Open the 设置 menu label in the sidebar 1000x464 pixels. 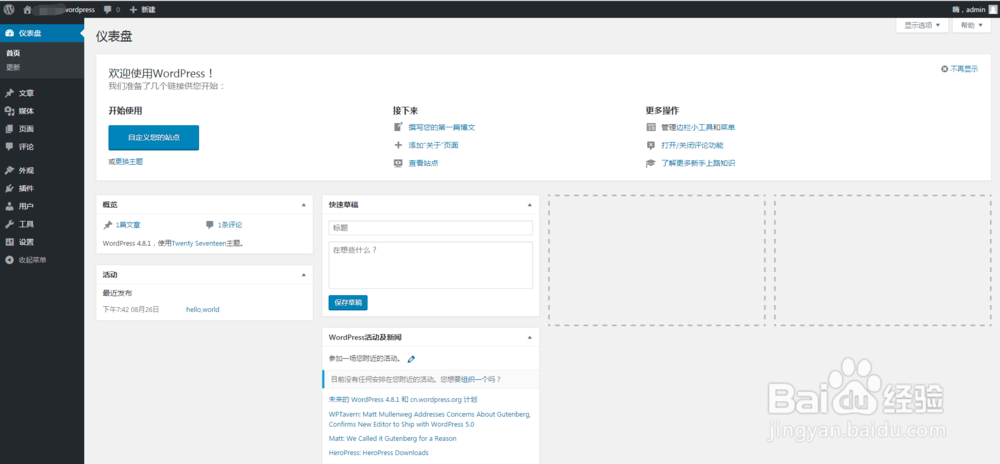tap(26, 242)
